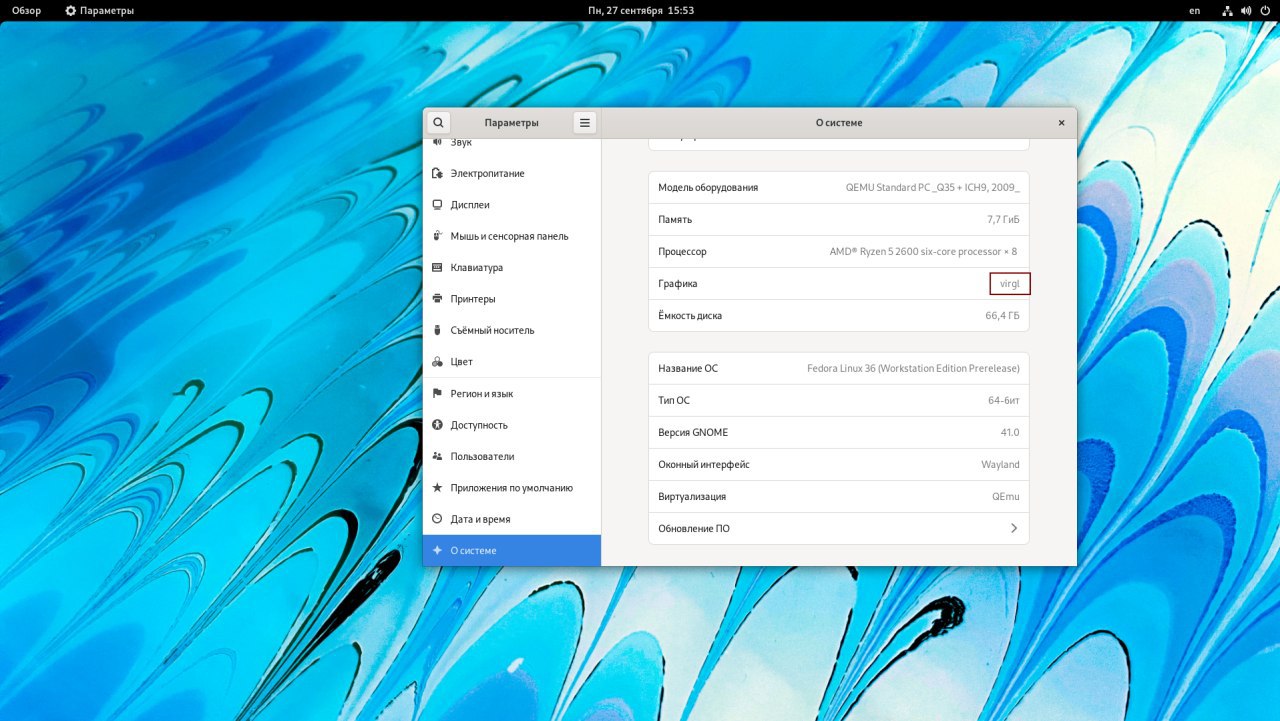Image resolution: width=1280 pixels, height=721 pixels.
Task: Click the Параметры title in sidebar header
Action: [511, 123]
